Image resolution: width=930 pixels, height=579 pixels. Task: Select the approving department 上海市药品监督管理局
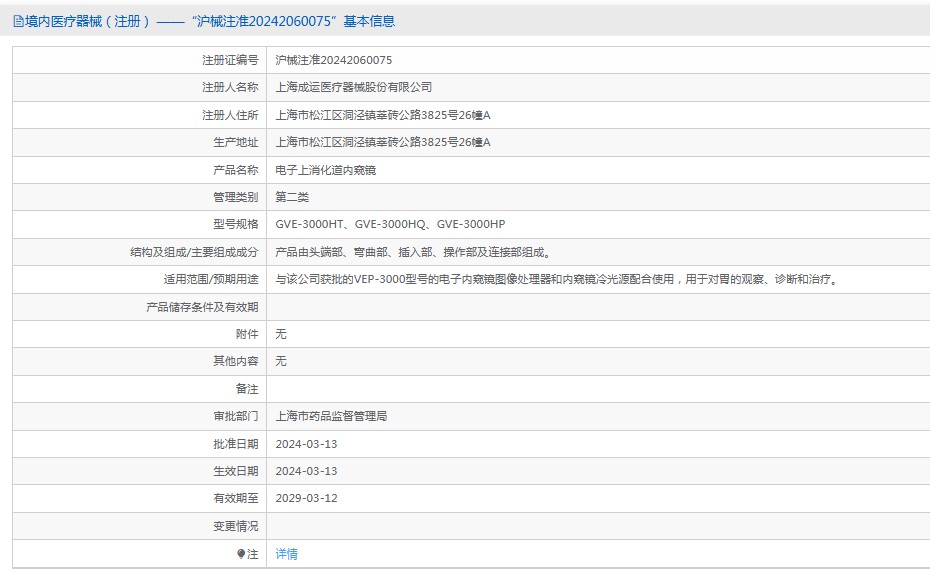coord(331,416)
